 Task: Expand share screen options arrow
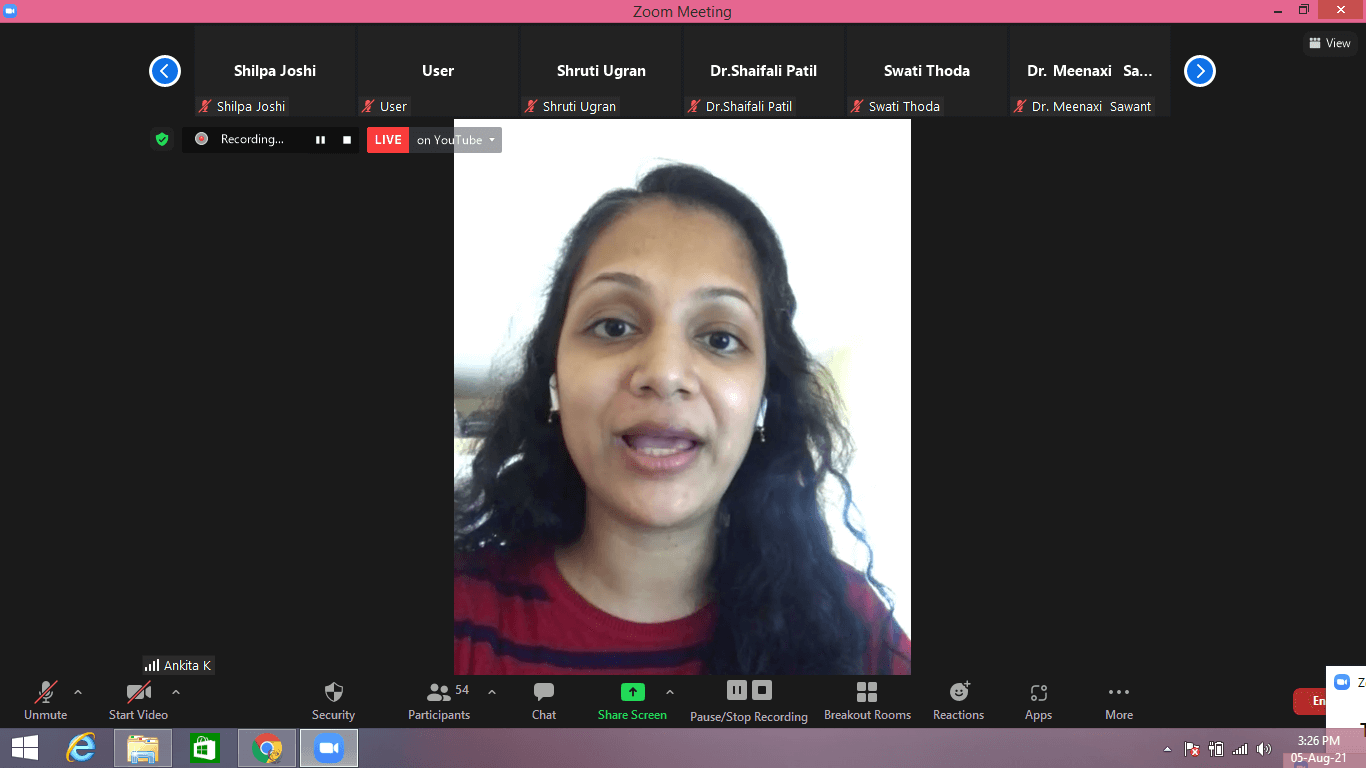670,692
